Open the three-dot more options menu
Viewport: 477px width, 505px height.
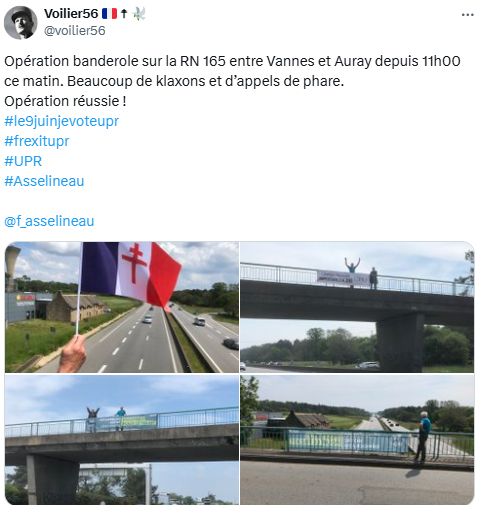tap(467, 15)
